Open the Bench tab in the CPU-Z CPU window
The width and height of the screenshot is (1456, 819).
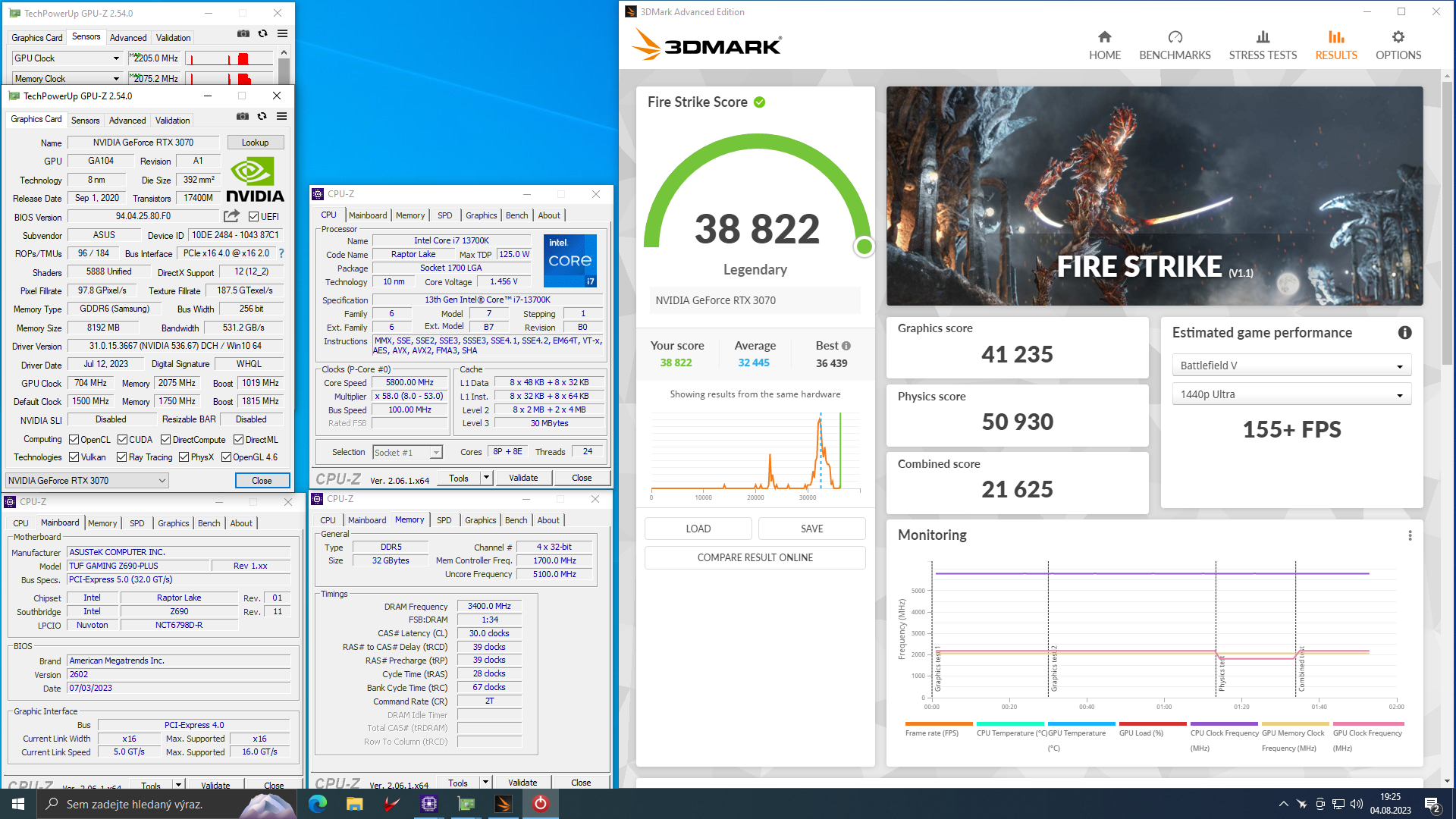pos(516,215)
